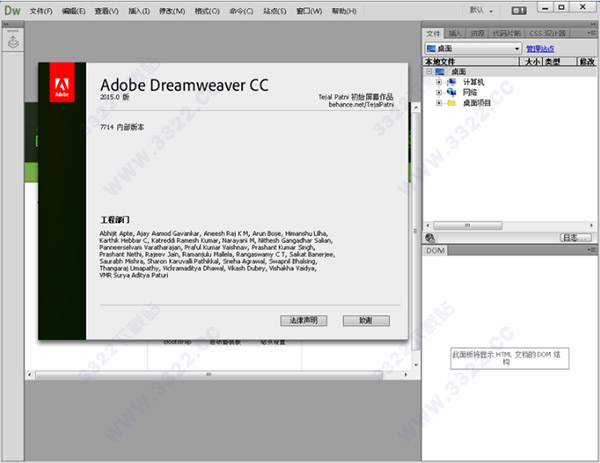Click the document window horizontal scrollbar thumb

click(x=209, y=375)
